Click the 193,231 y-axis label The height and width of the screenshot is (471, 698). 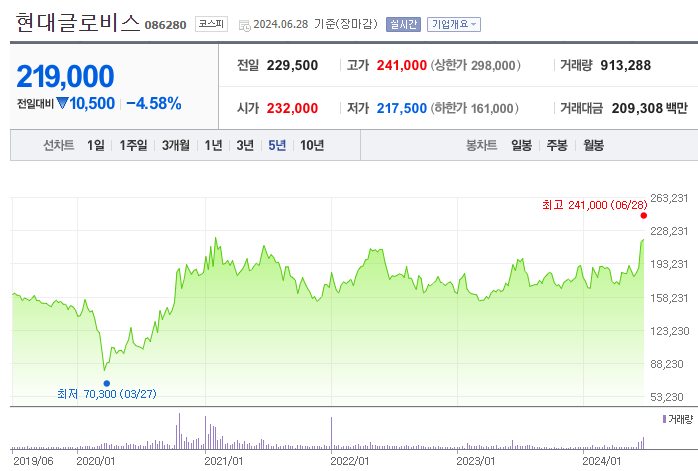coord(669,264)
